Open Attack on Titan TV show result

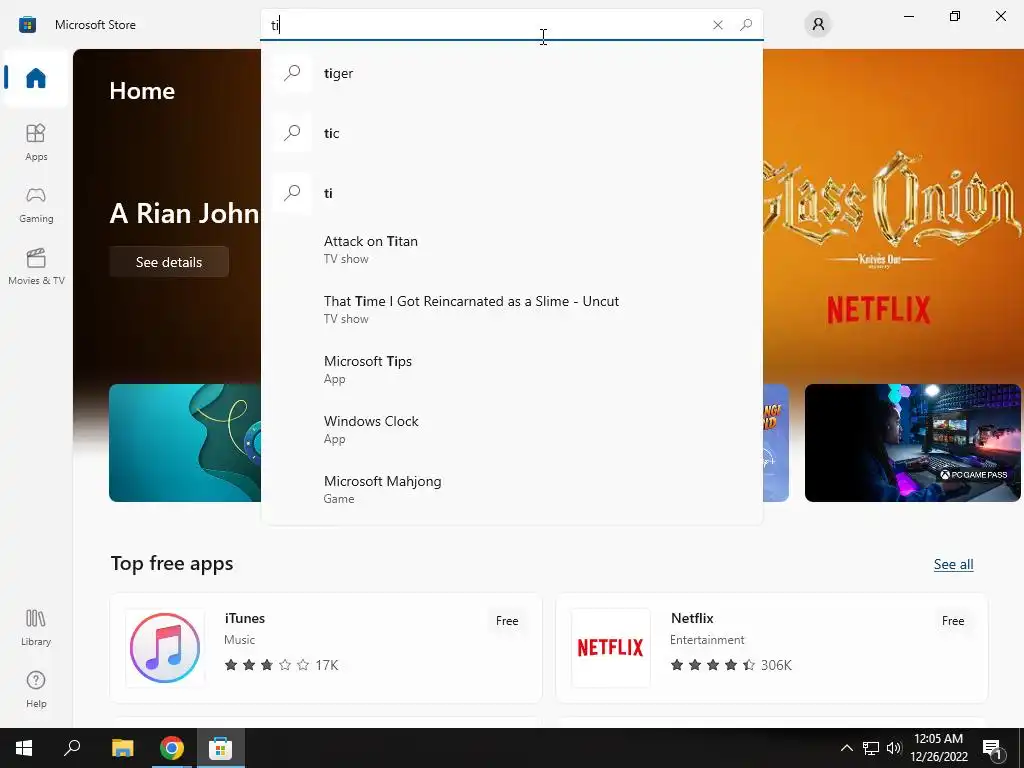point(512,249)
